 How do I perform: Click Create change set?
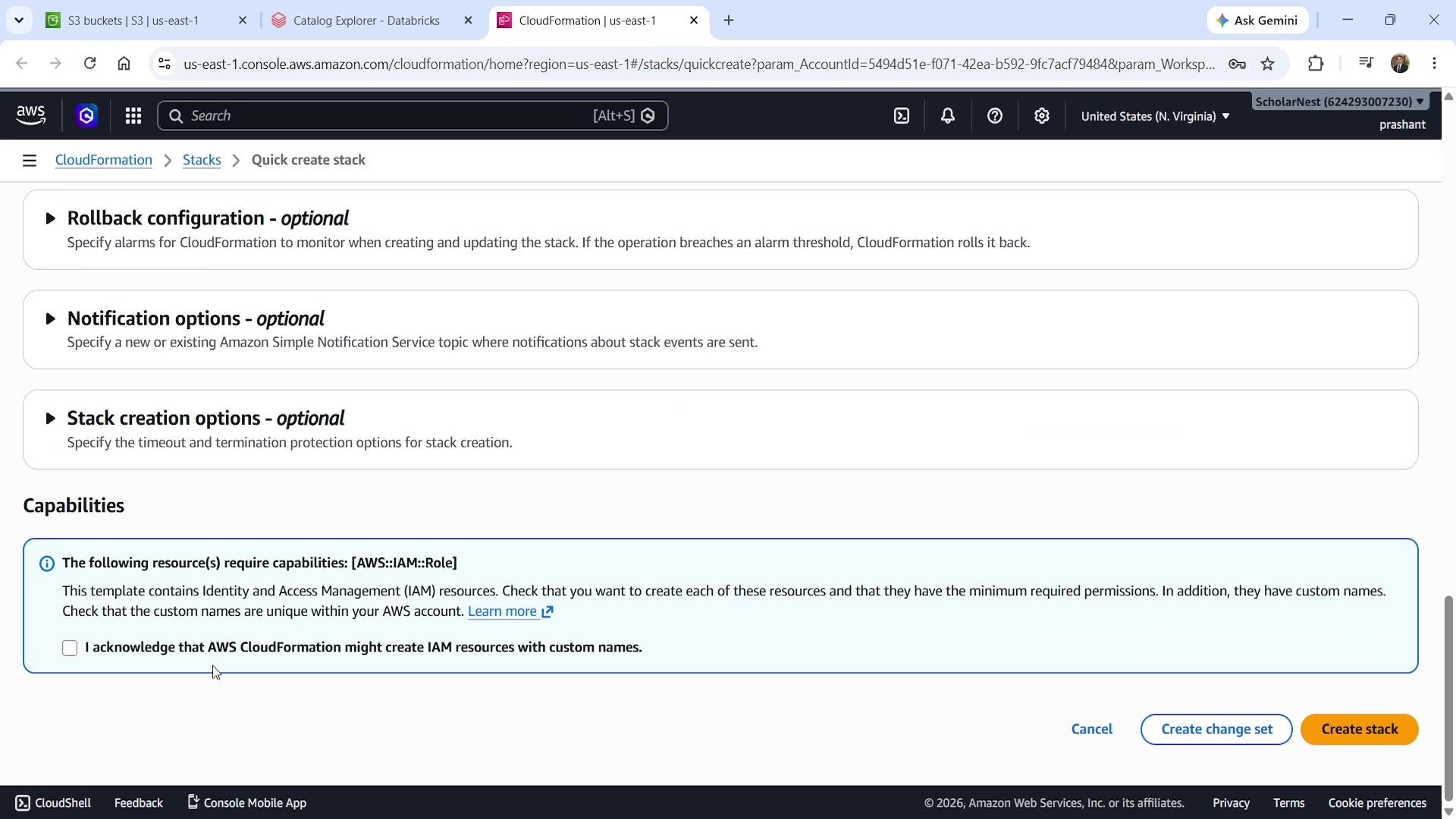tap(1216, 730)
